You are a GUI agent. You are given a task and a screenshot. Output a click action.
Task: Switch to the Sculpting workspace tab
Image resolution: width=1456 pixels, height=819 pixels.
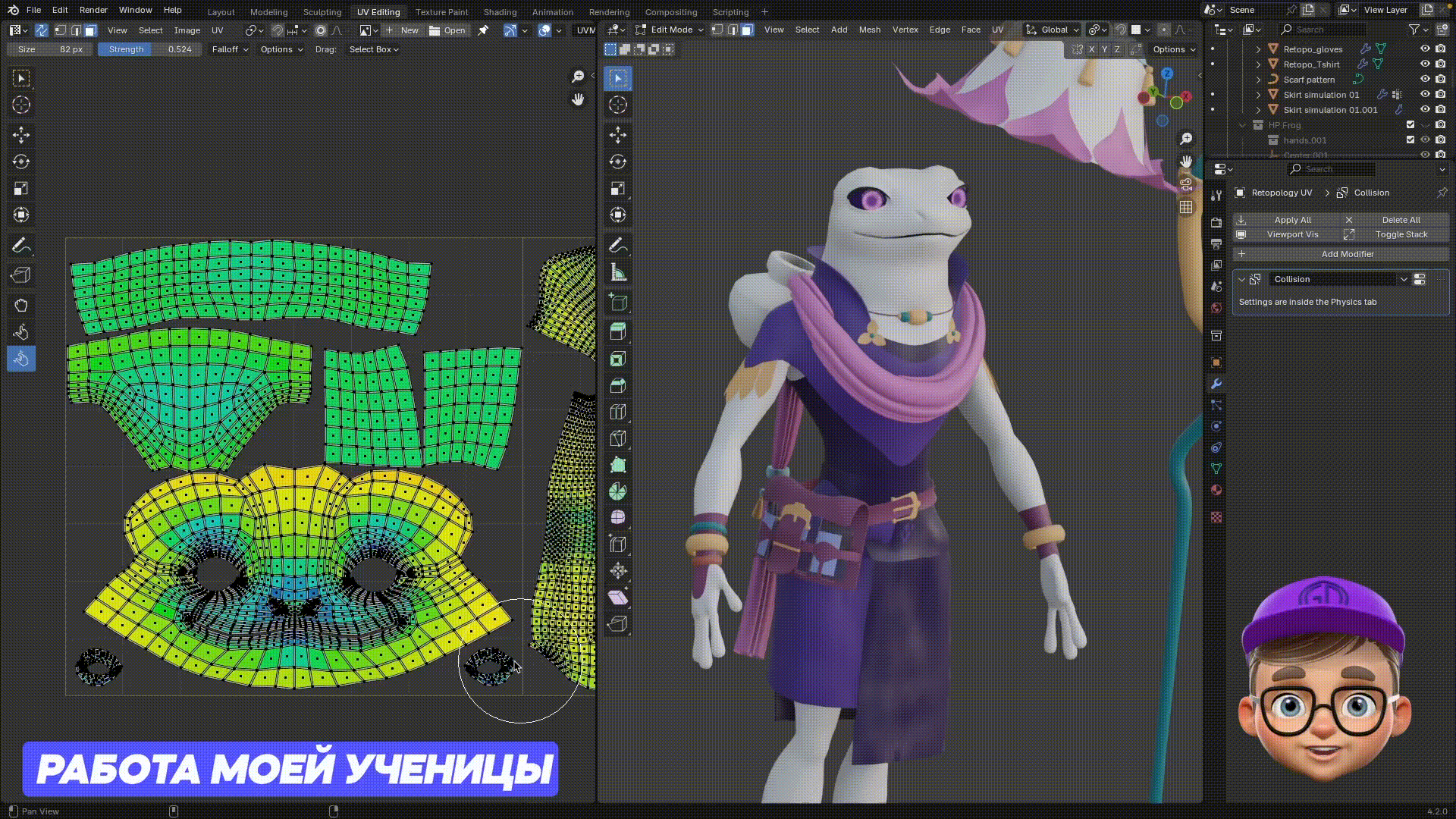coord(322,11)
